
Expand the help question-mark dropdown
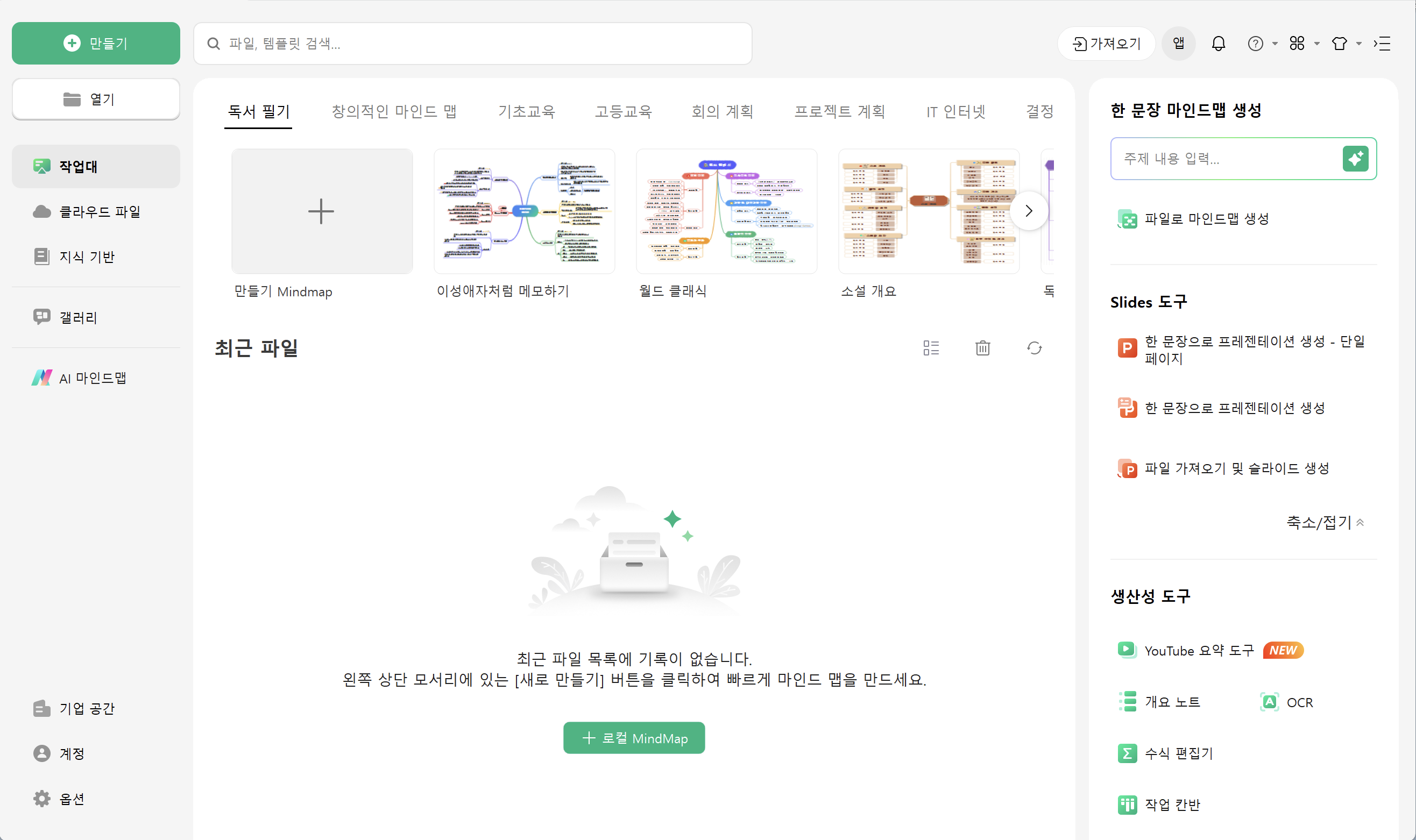click(x=1262, y=44)
